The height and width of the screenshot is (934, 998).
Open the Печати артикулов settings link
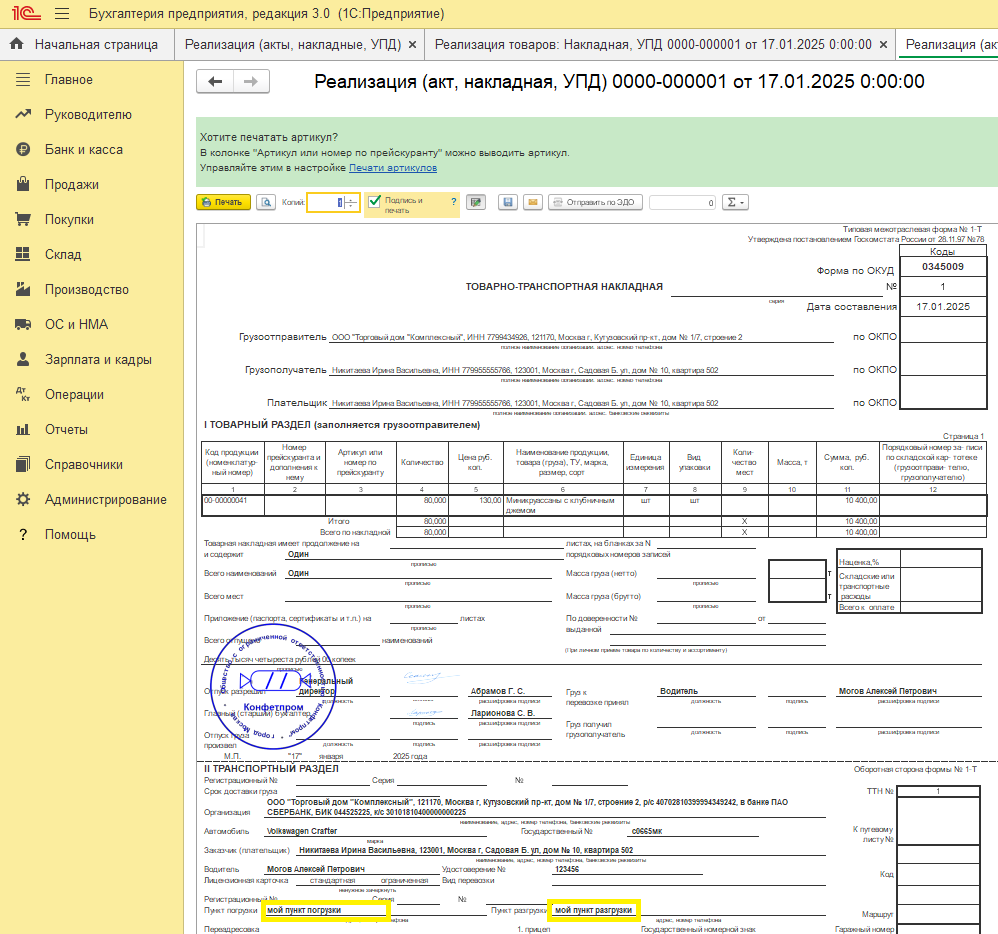(393, 168)
